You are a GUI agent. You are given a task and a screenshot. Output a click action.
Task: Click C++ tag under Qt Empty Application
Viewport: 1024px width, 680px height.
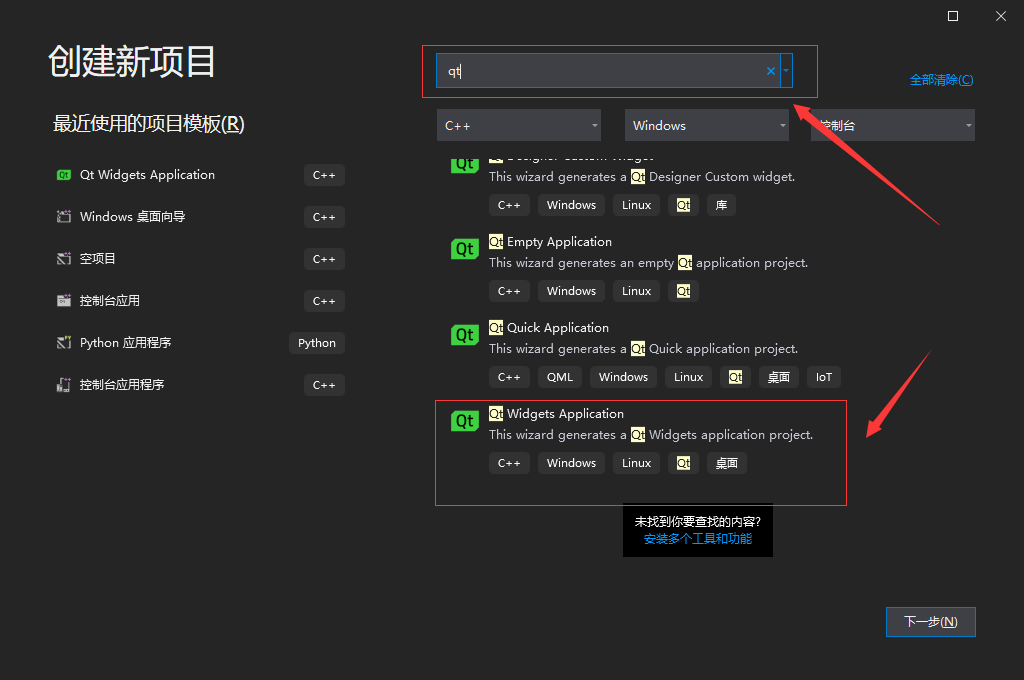[x=509, y=291]
